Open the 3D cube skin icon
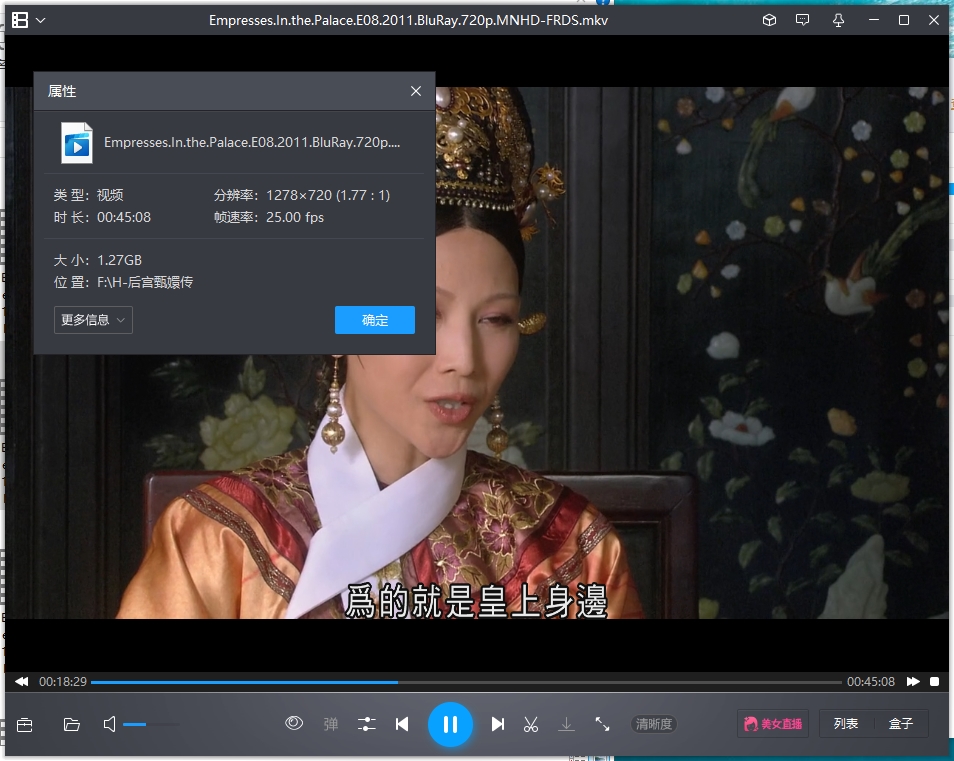 click(769, 20)
